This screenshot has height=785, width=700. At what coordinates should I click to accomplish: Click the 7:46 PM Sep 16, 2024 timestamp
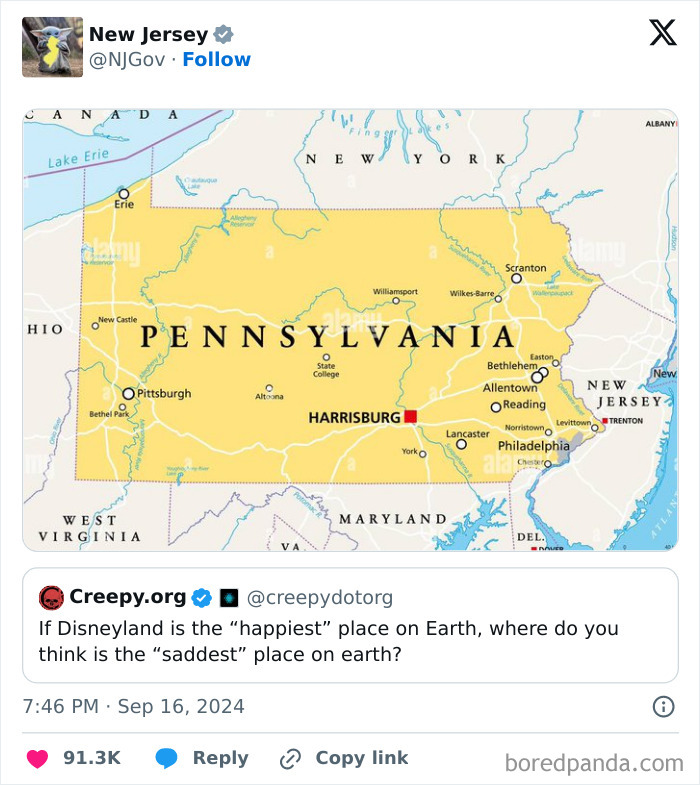(134, 706)
